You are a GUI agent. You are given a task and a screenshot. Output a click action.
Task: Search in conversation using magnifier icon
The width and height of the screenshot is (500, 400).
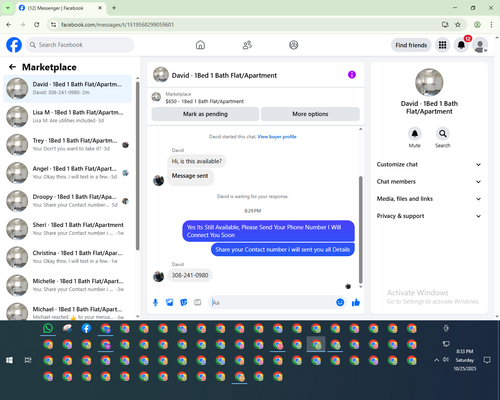point(442,134)
